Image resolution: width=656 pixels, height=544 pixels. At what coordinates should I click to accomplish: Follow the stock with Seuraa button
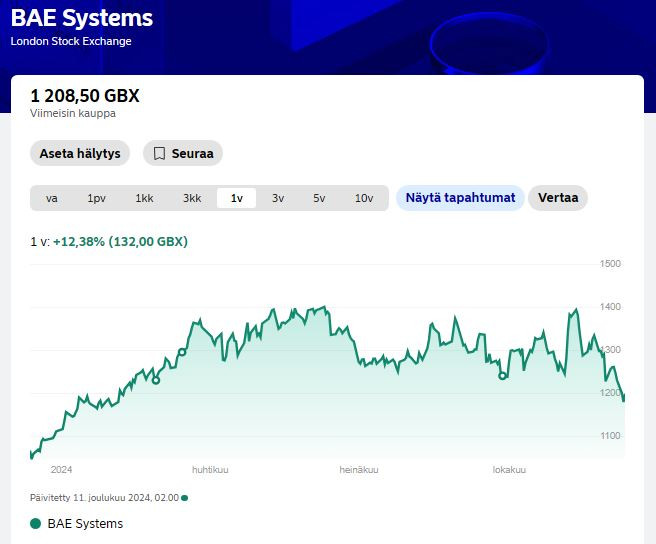(x=183, y=153)
